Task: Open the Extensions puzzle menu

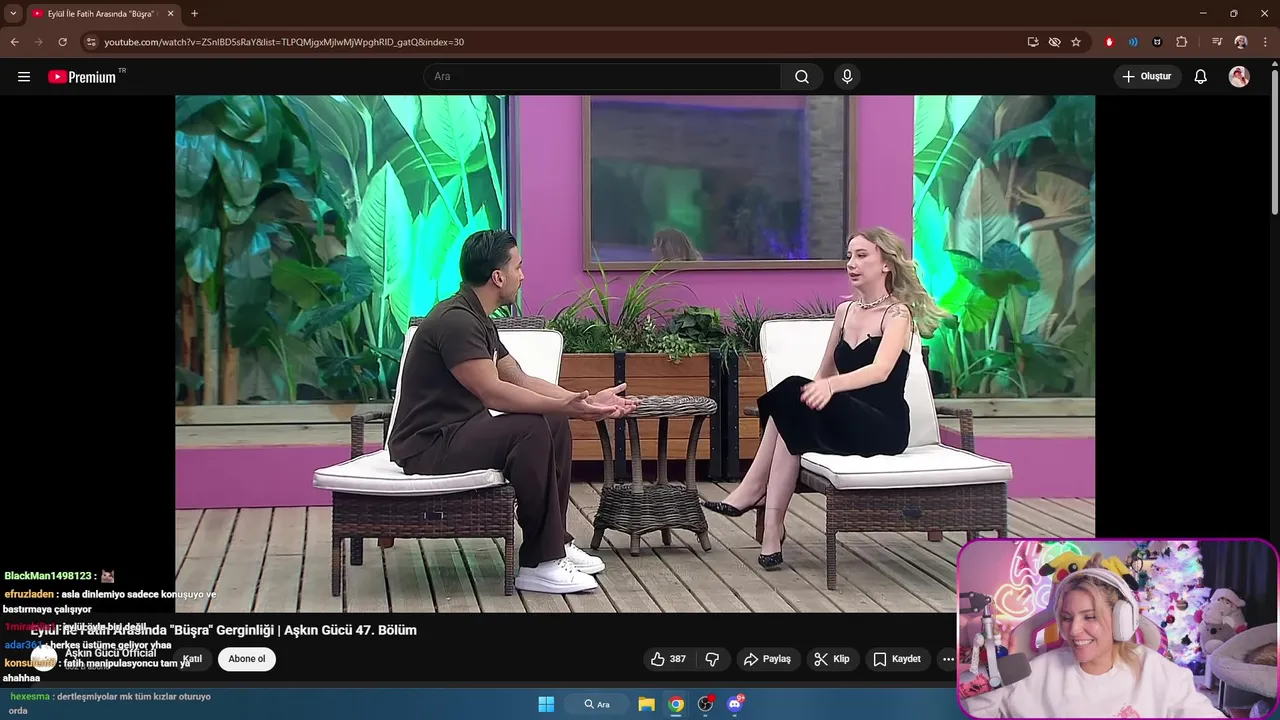Action: pos(1182,42)
